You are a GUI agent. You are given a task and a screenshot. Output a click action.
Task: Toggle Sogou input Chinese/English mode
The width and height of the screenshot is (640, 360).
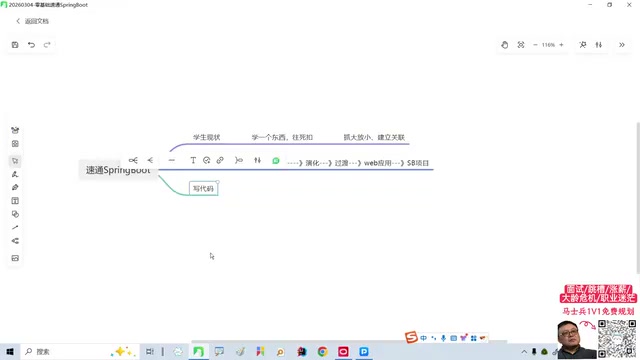[424, 338]
